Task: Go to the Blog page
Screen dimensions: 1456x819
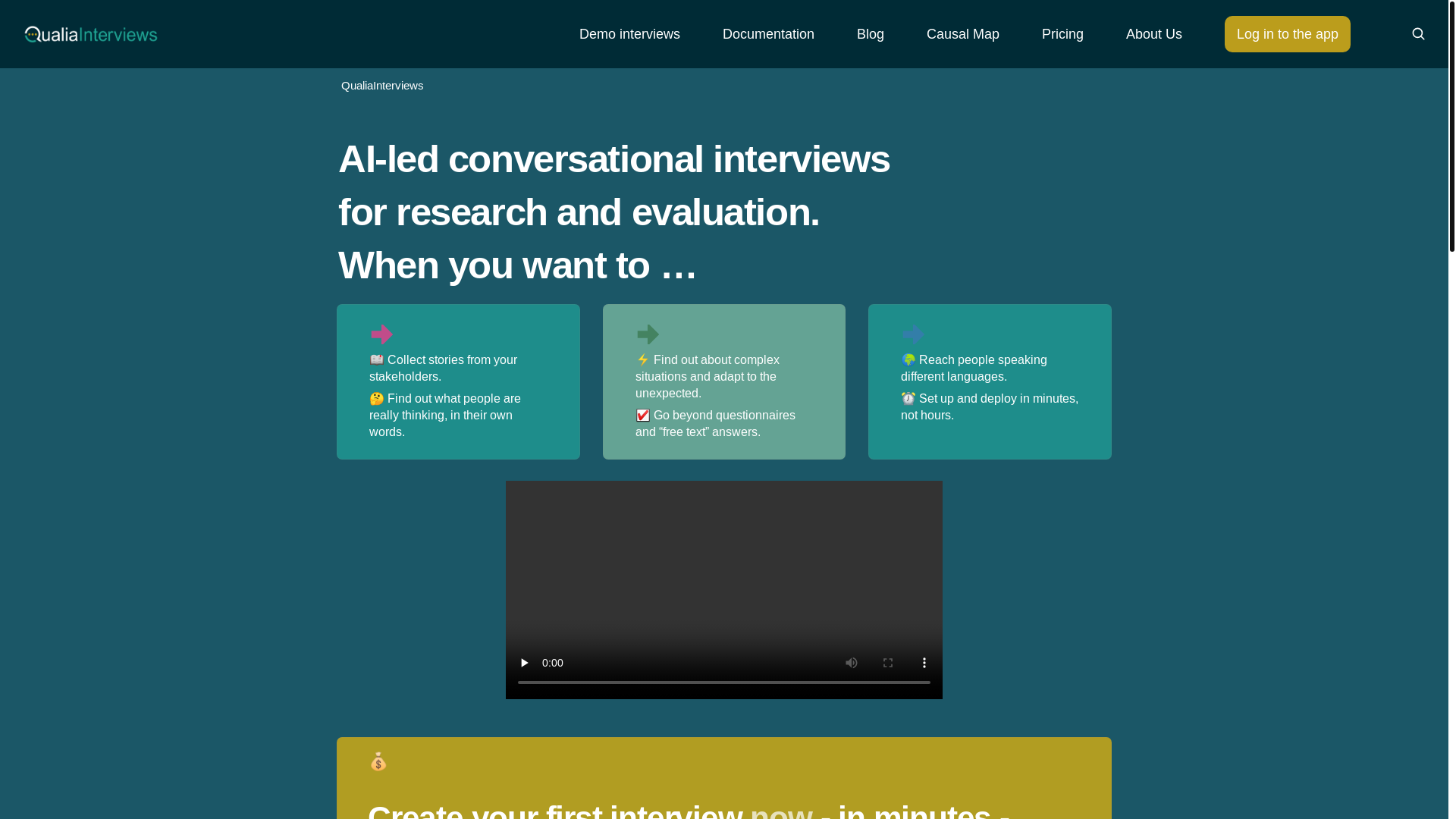Action: (871, 34)
